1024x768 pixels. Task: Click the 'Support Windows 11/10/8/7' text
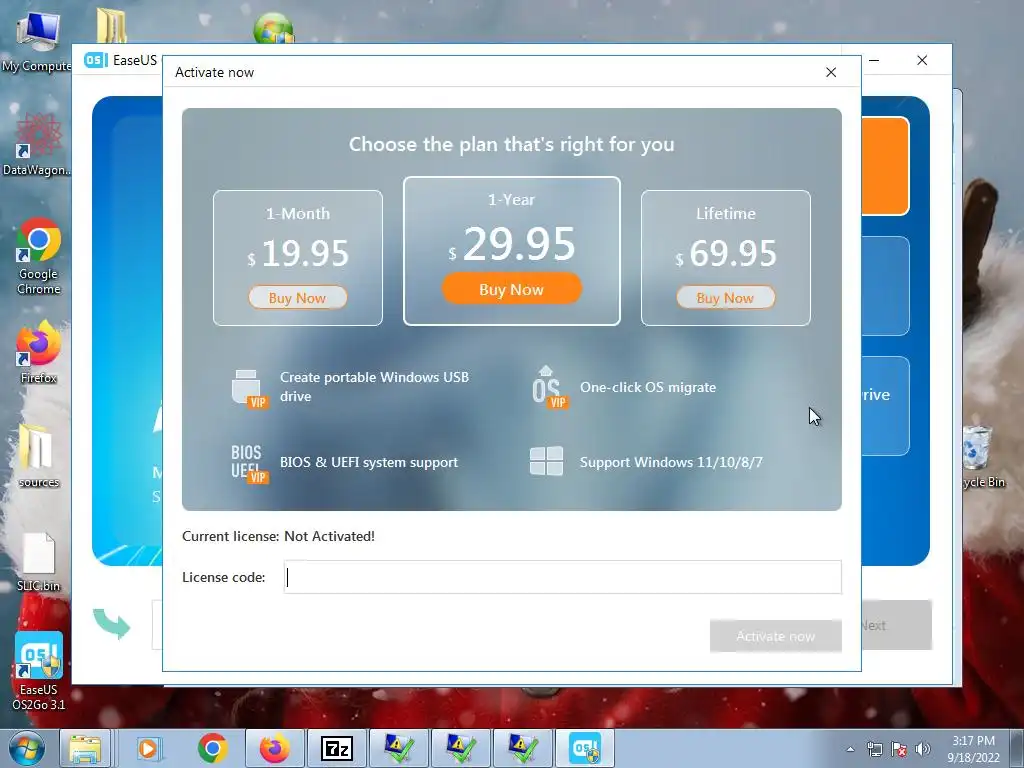click(x=671, y=462)
